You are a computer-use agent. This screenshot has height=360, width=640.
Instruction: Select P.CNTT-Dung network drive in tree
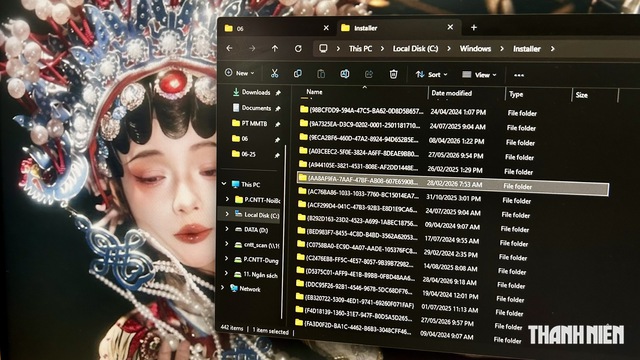coord(256,260)
